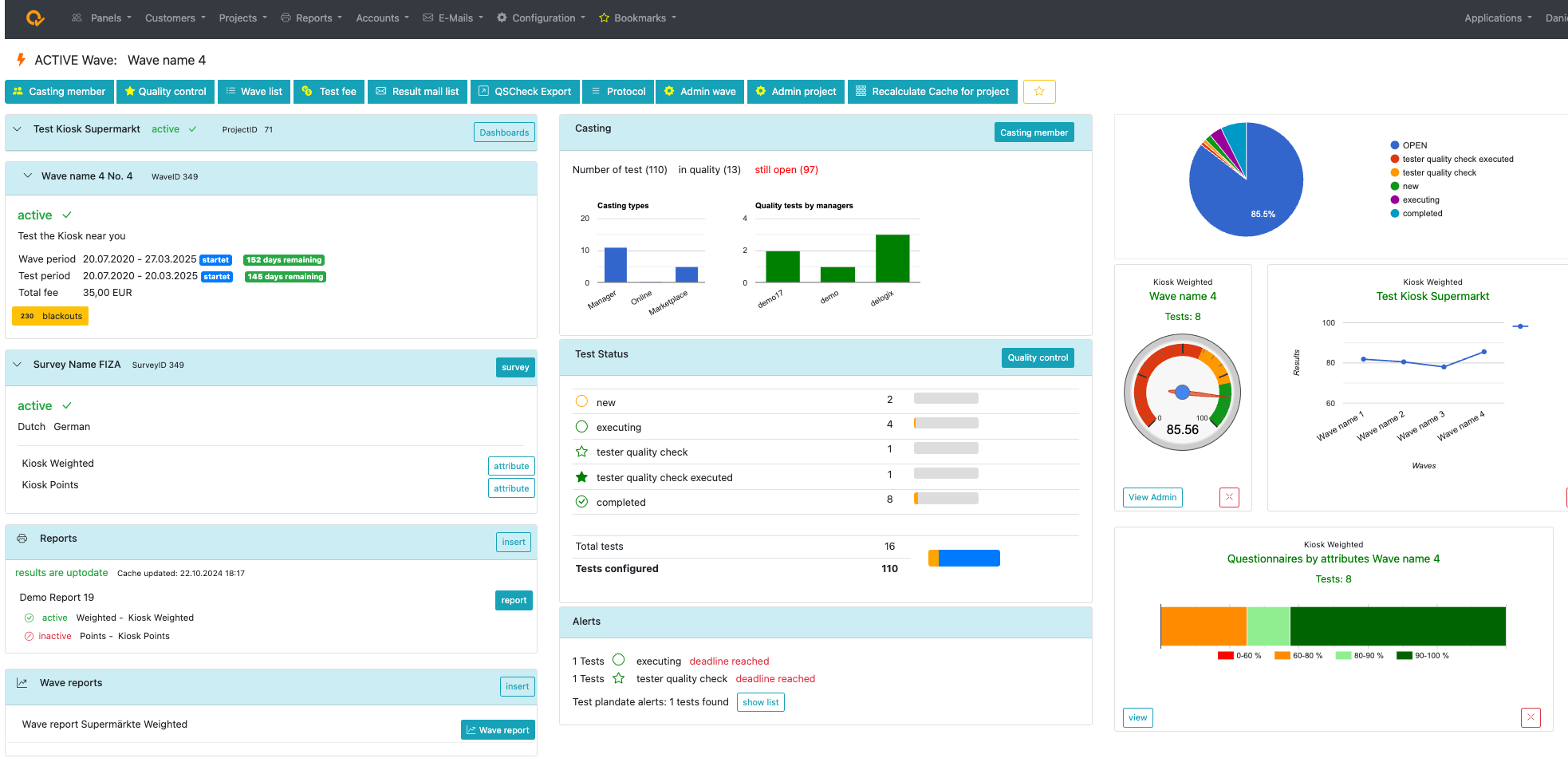The width and height of the screenshot is (1568, 766).
Task: Click the orange application logo
Action: 34,18
